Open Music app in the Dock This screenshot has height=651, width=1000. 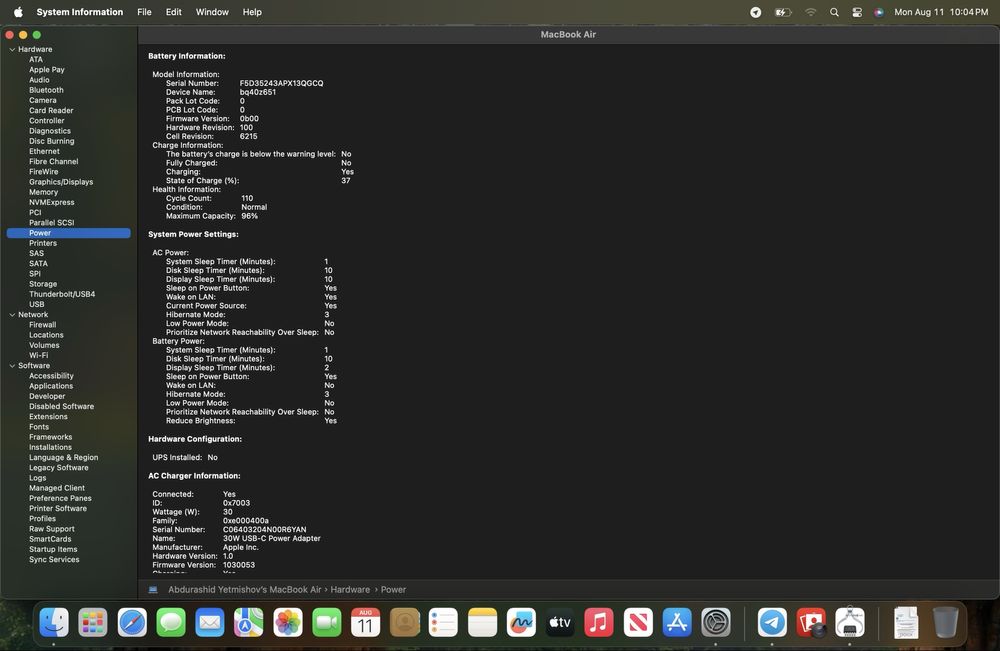point(599,622)
